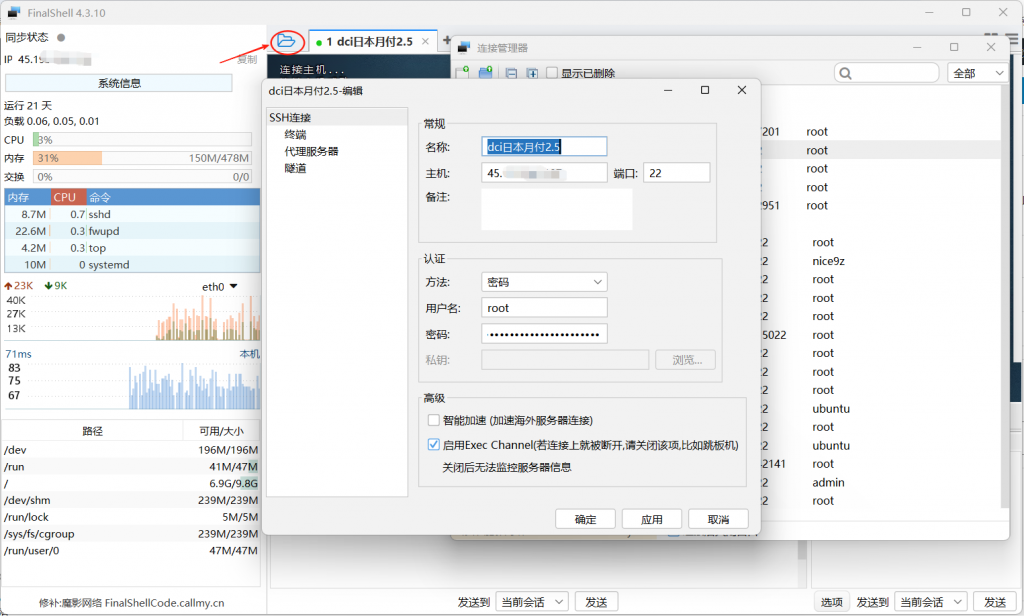The width and height of the screenshot is (1024, 616).
Task: Select 代理服务器 in the settings tree
Action: click(x=311, y=151)
